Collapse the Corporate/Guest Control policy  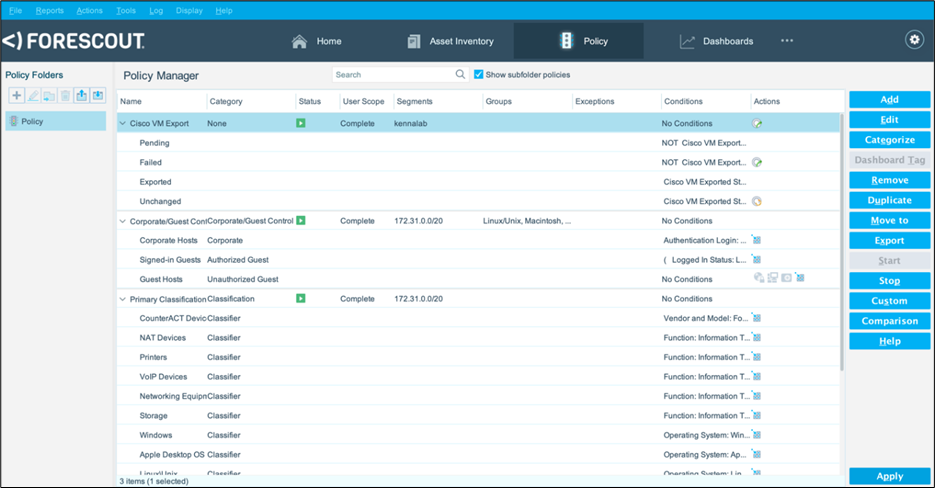click(123, 221)
